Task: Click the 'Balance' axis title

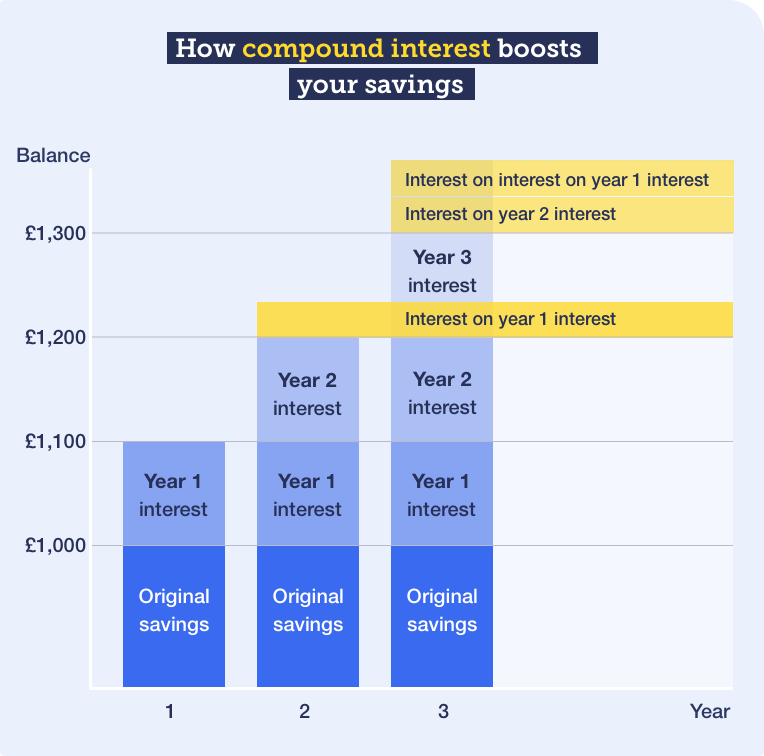Action: [x=53, y=155]
